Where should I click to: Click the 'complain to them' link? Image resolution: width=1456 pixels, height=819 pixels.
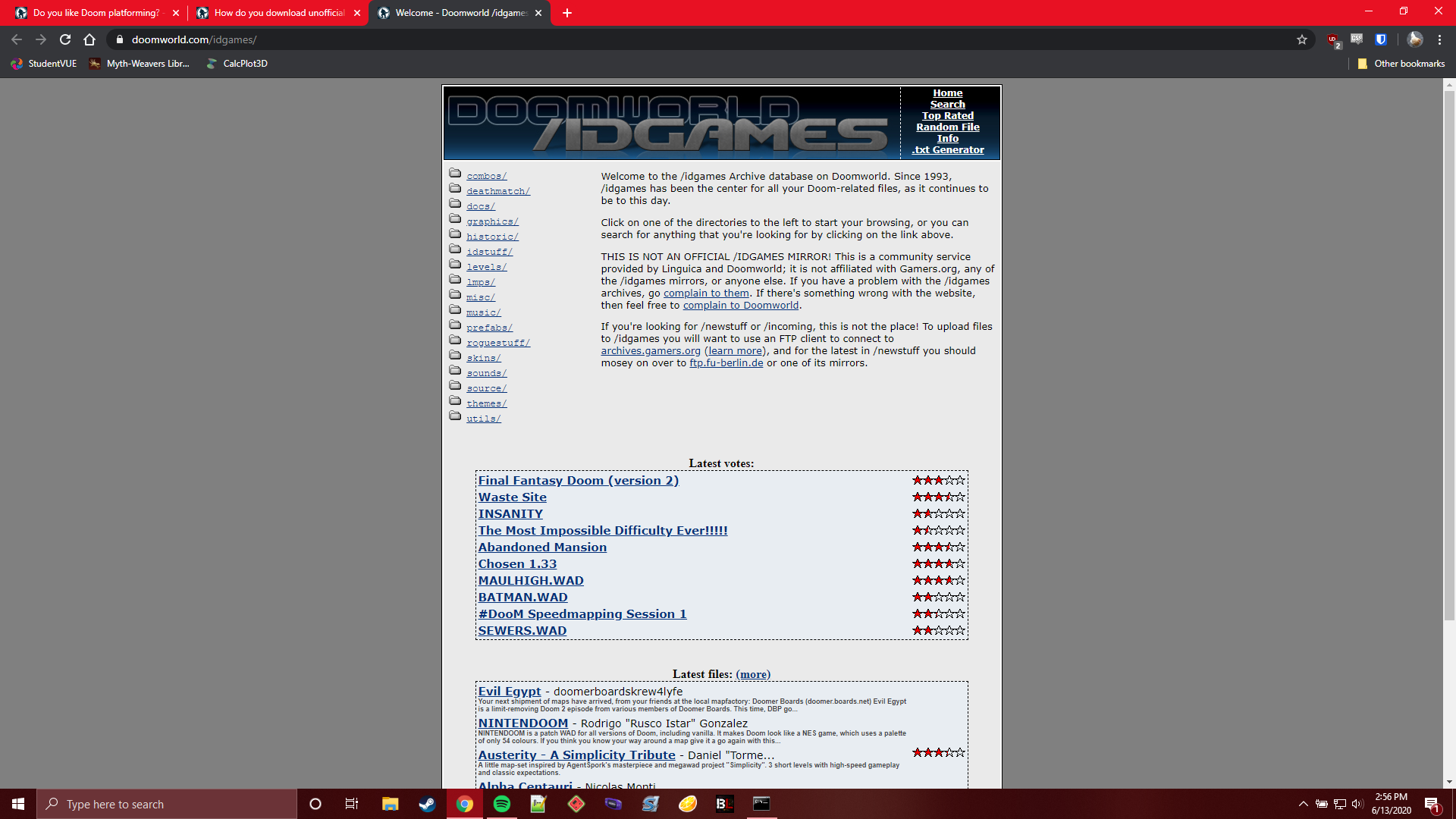706,293
